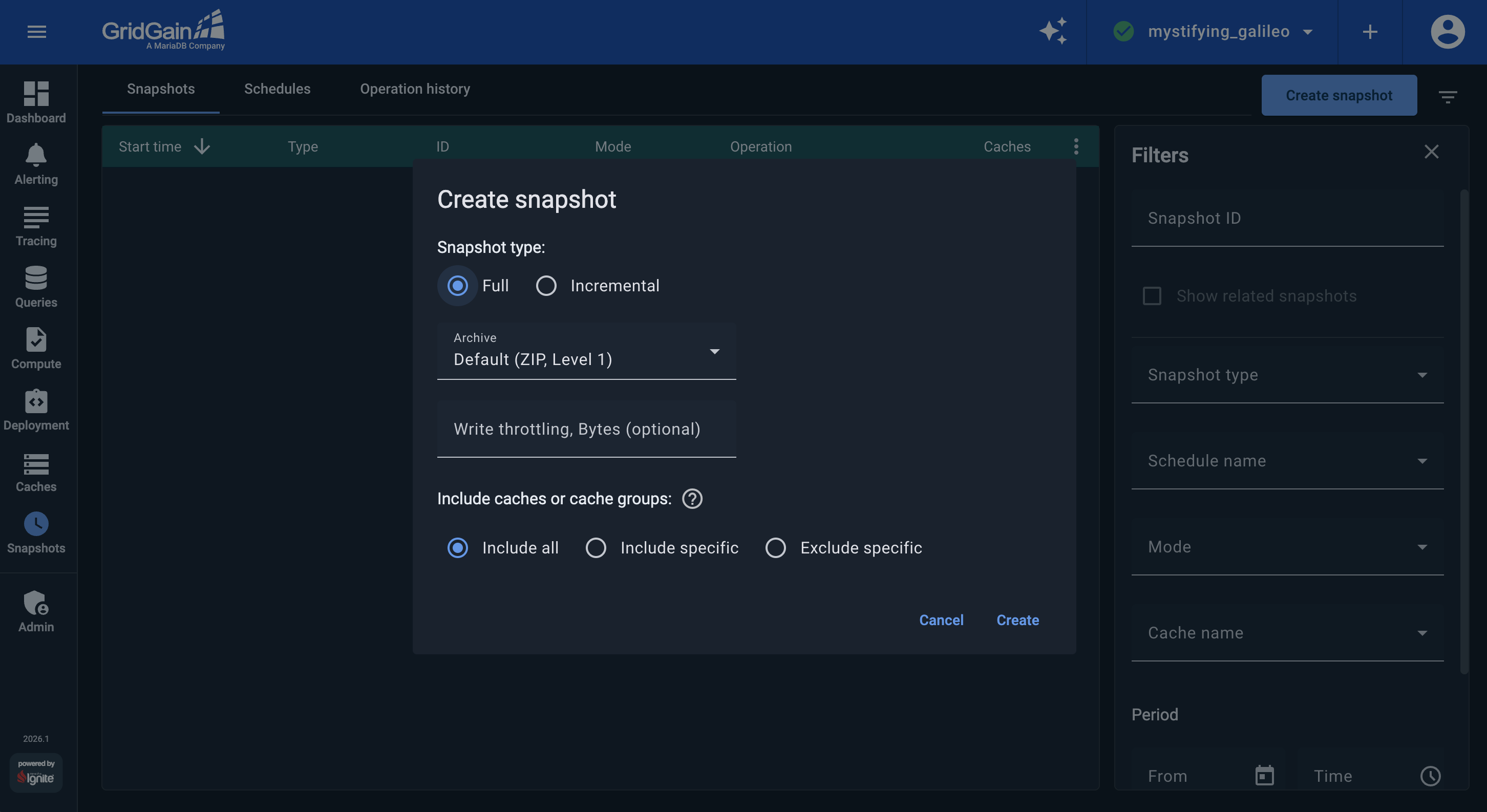Close the Filters panel
The image size is (1487, 812).
1431,152
